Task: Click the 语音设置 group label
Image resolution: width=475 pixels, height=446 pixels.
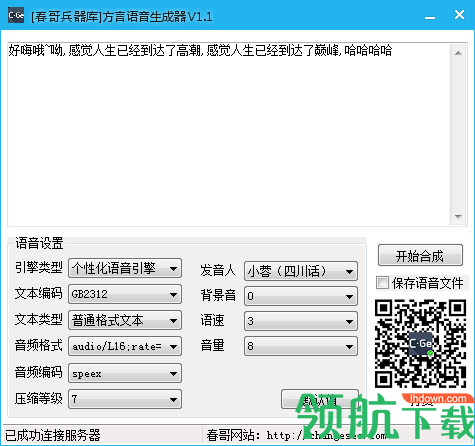Action: tap(39, 243)
